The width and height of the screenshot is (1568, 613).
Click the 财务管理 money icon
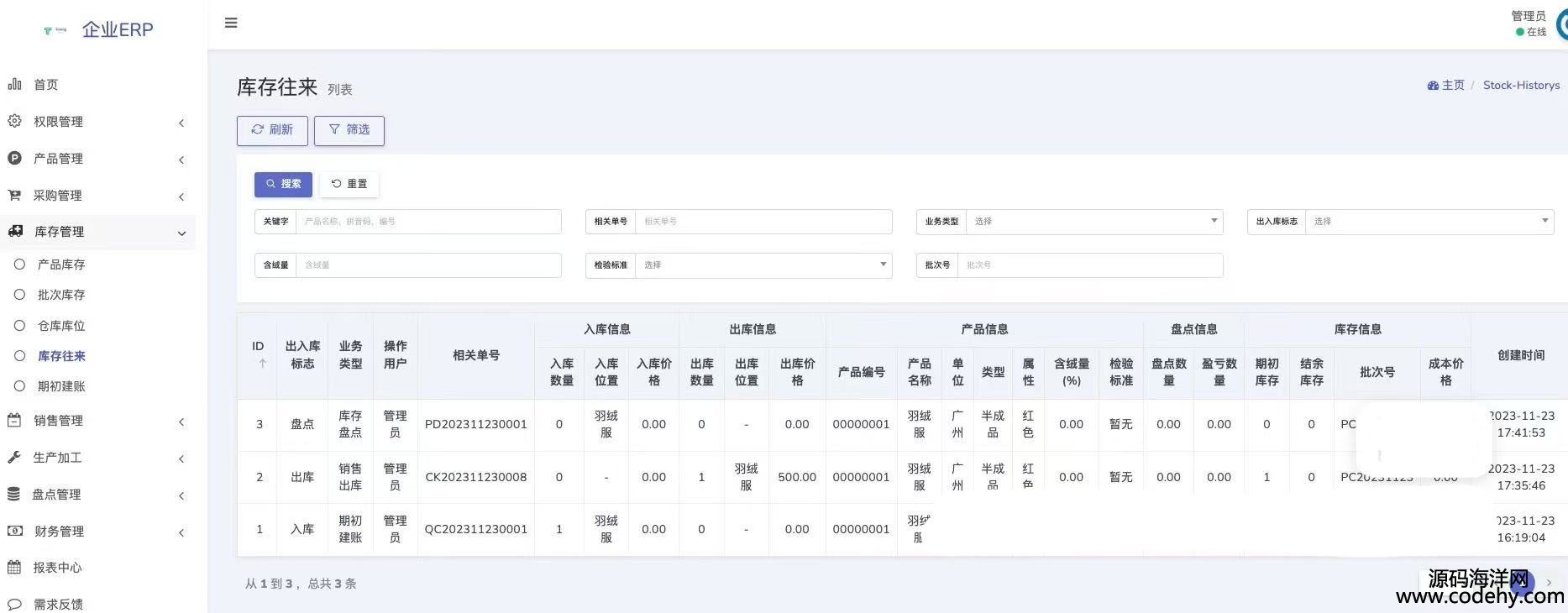[x=15, y=531]
